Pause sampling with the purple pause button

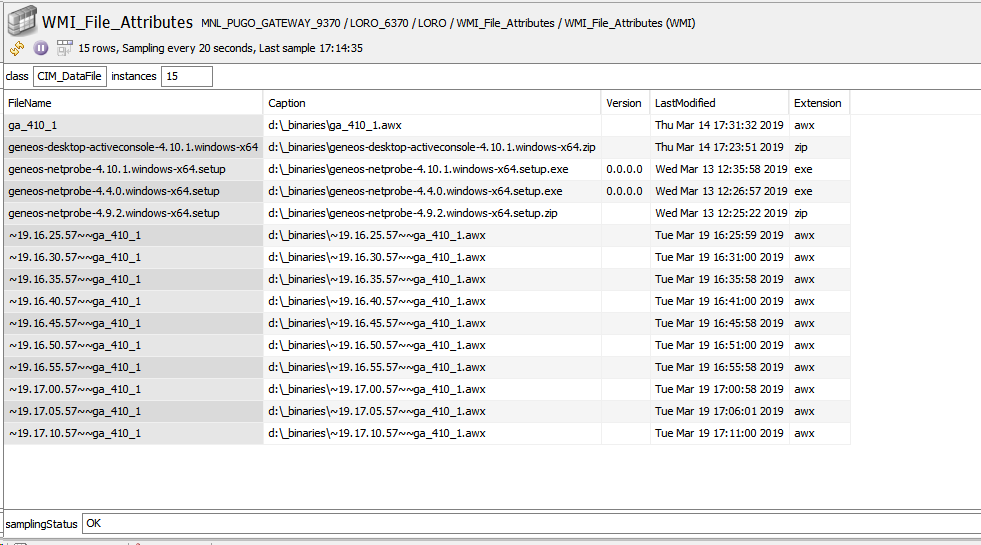pos(41,48)
